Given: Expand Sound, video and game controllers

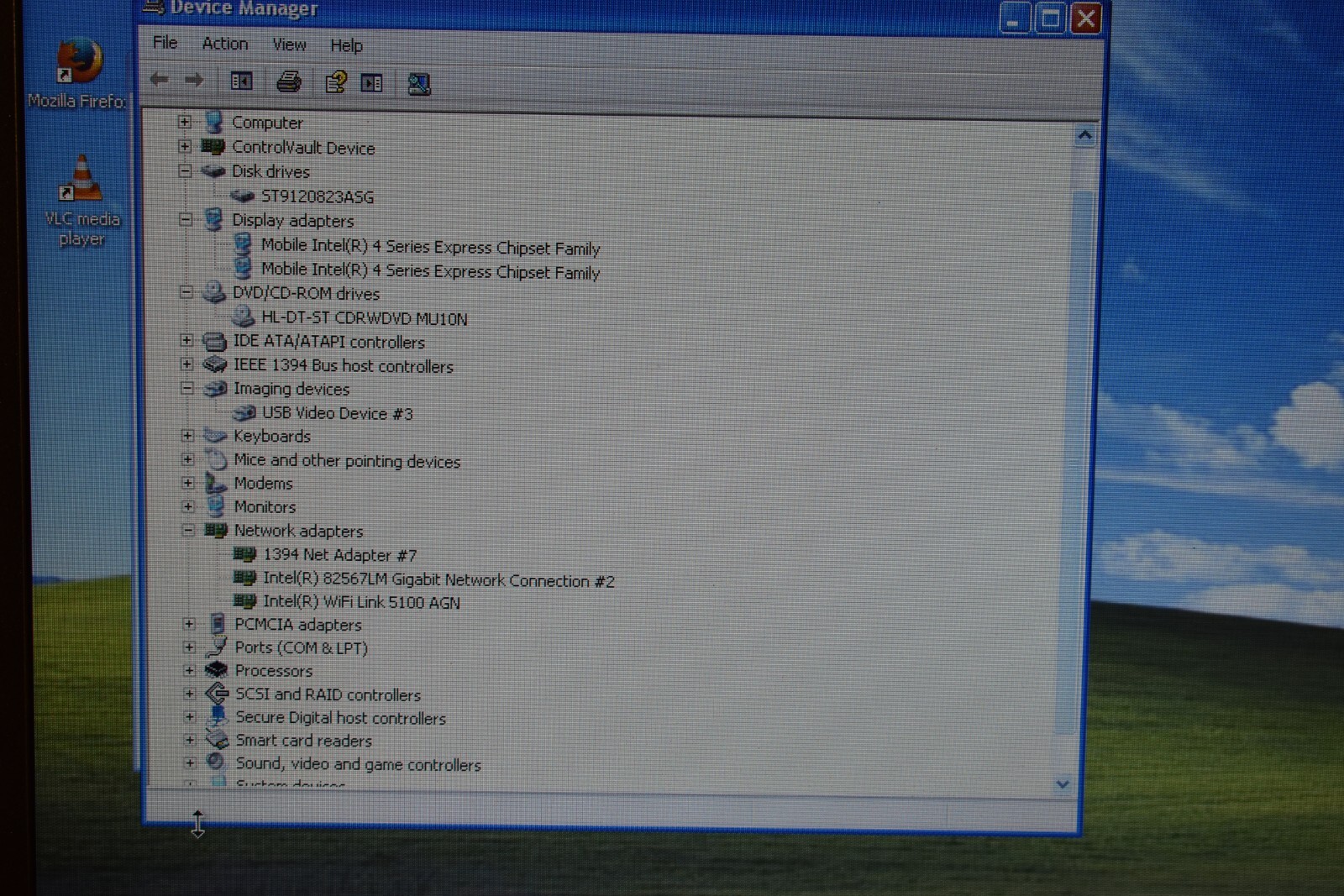Looking at the screenshot, I should pyautogui.click(x=189, y=762).
